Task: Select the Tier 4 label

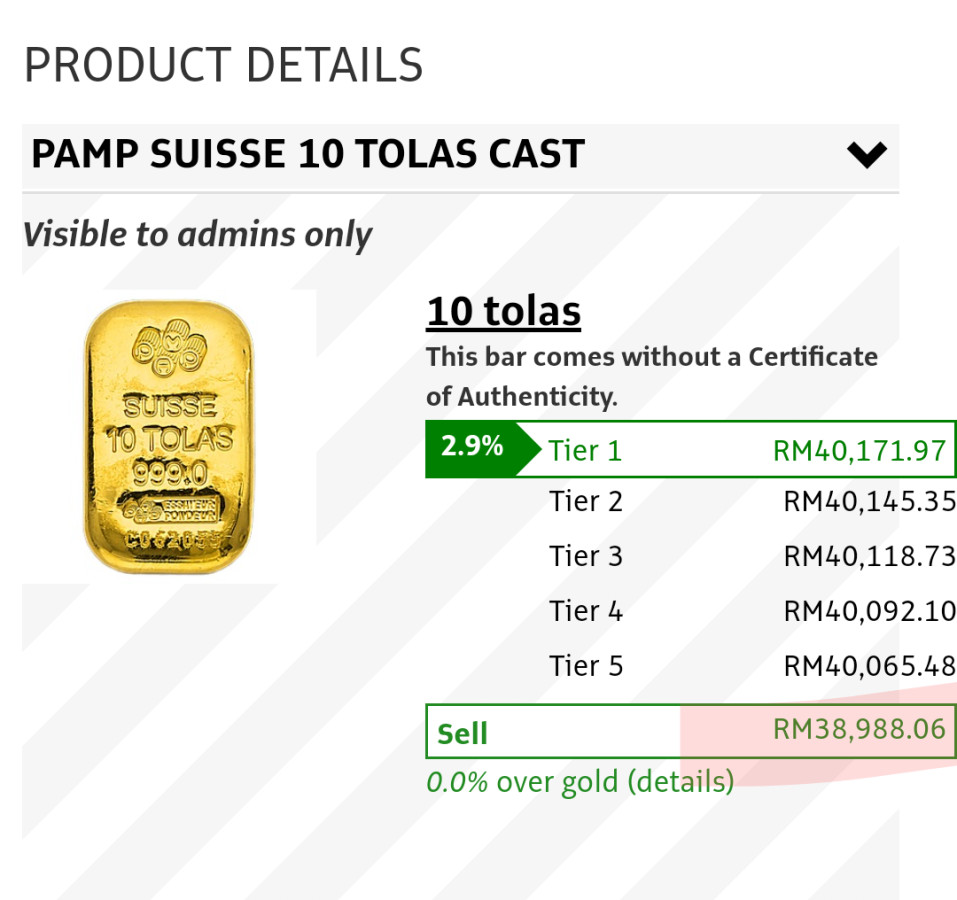Action: pyautogui.click(x=585, y=610)
